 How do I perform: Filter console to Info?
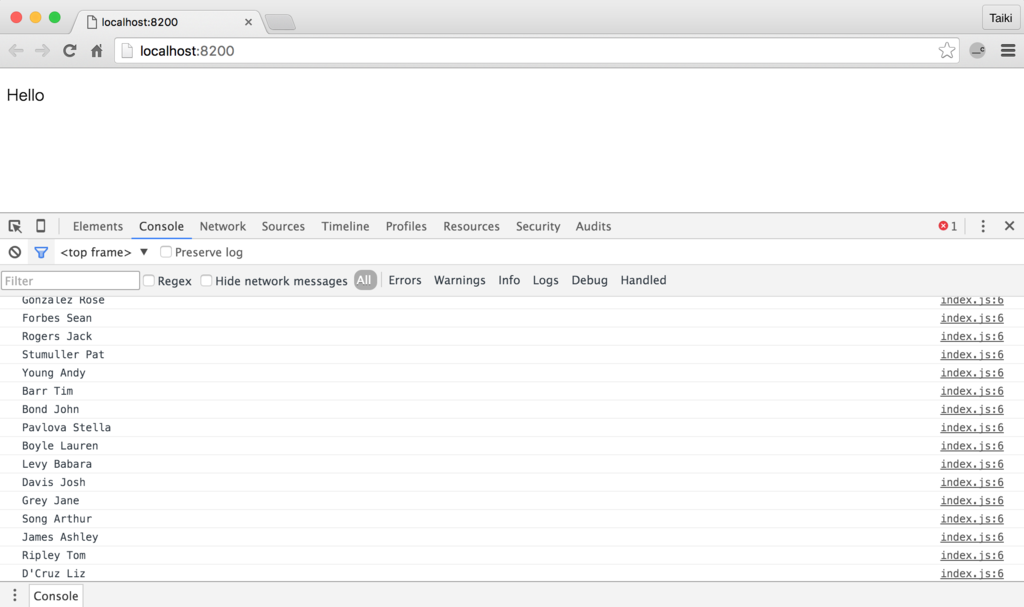tap(509, 280)
